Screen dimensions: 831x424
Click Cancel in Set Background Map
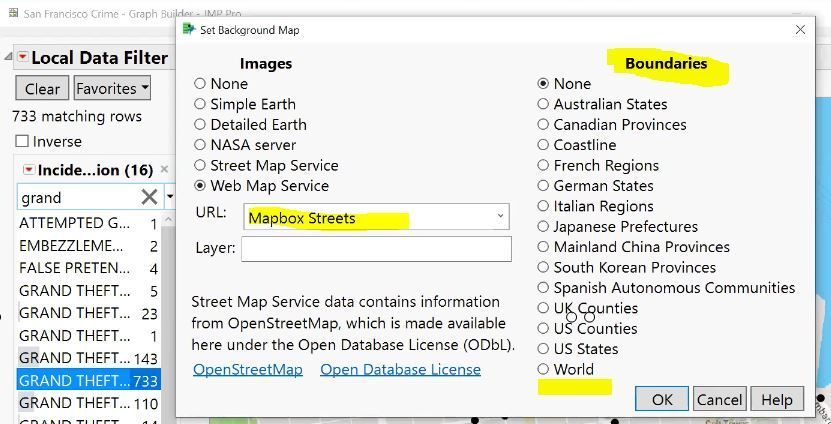(720, 399)
